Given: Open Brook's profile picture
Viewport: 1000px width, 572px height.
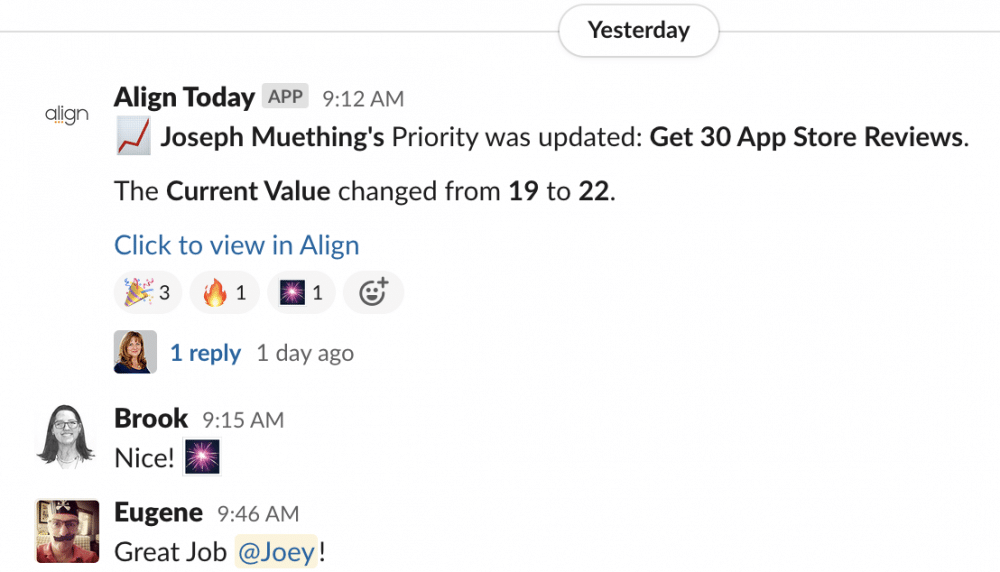Looking at the screenshot, I should (67, 435).
